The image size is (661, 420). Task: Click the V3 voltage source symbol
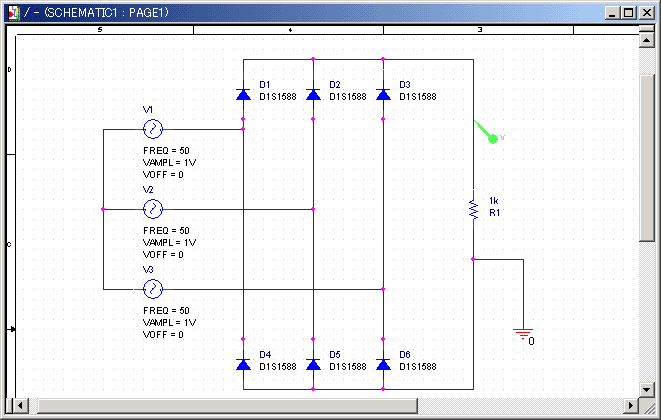click(153, 289)
